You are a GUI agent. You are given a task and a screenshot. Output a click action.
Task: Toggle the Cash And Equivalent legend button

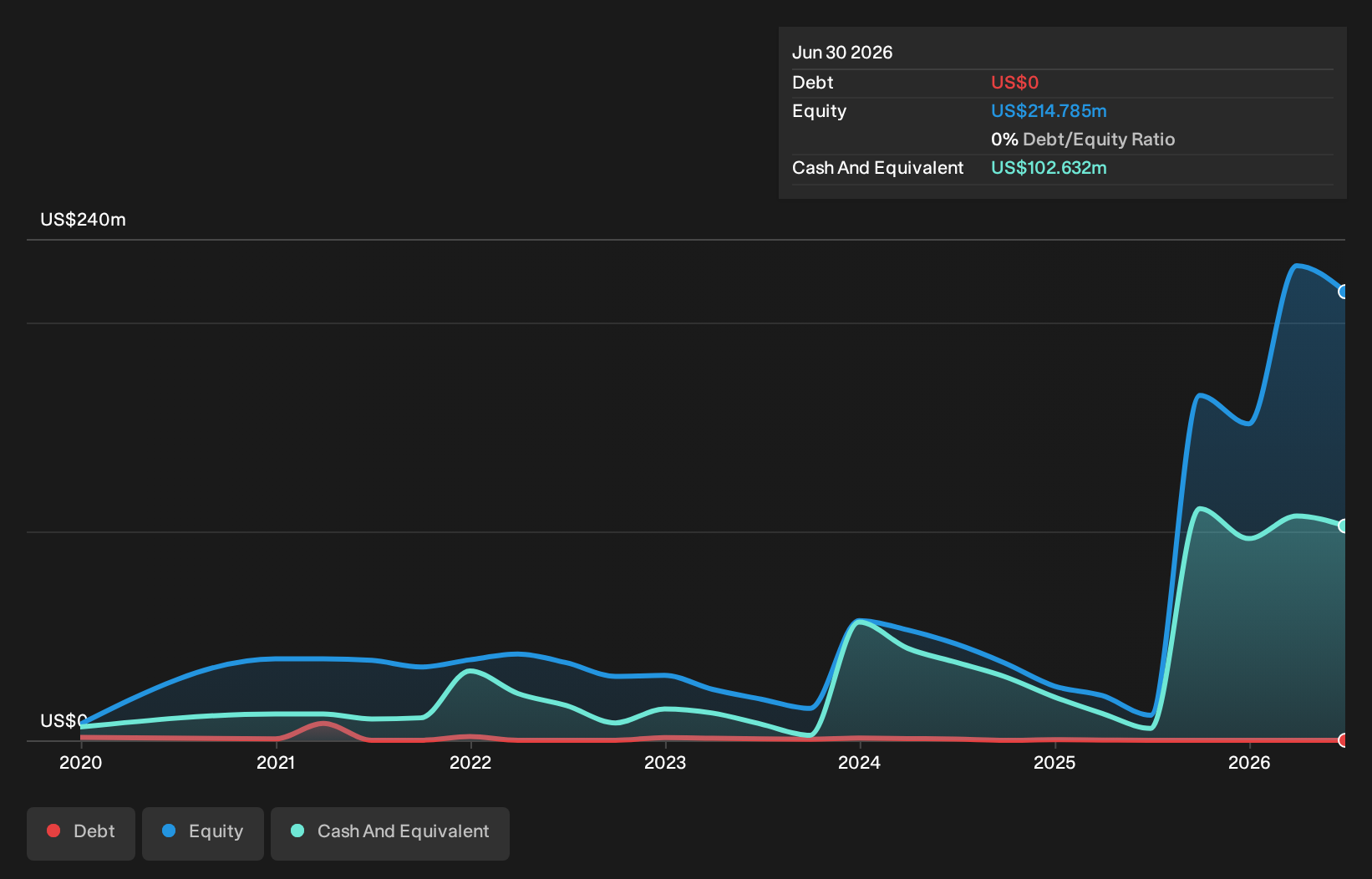pyautogui.click(x=390, y=833)
